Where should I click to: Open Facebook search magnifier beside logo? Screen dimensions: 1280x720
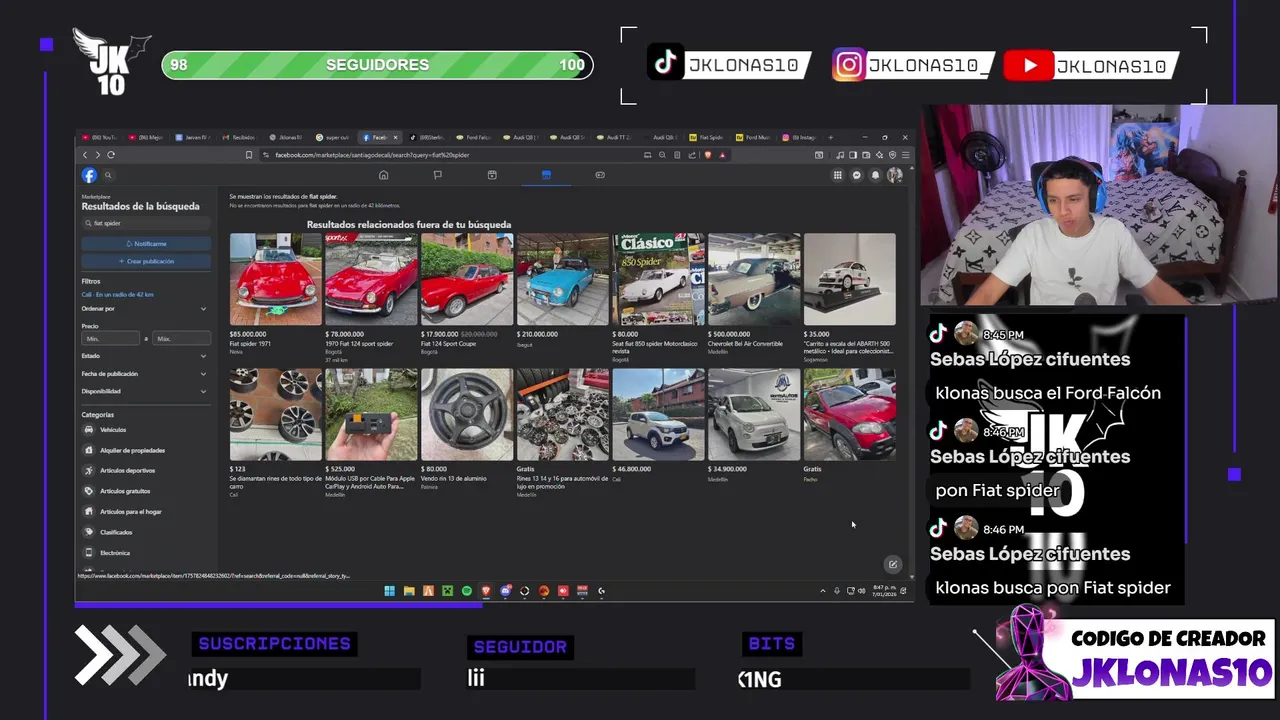pos(108,175)
